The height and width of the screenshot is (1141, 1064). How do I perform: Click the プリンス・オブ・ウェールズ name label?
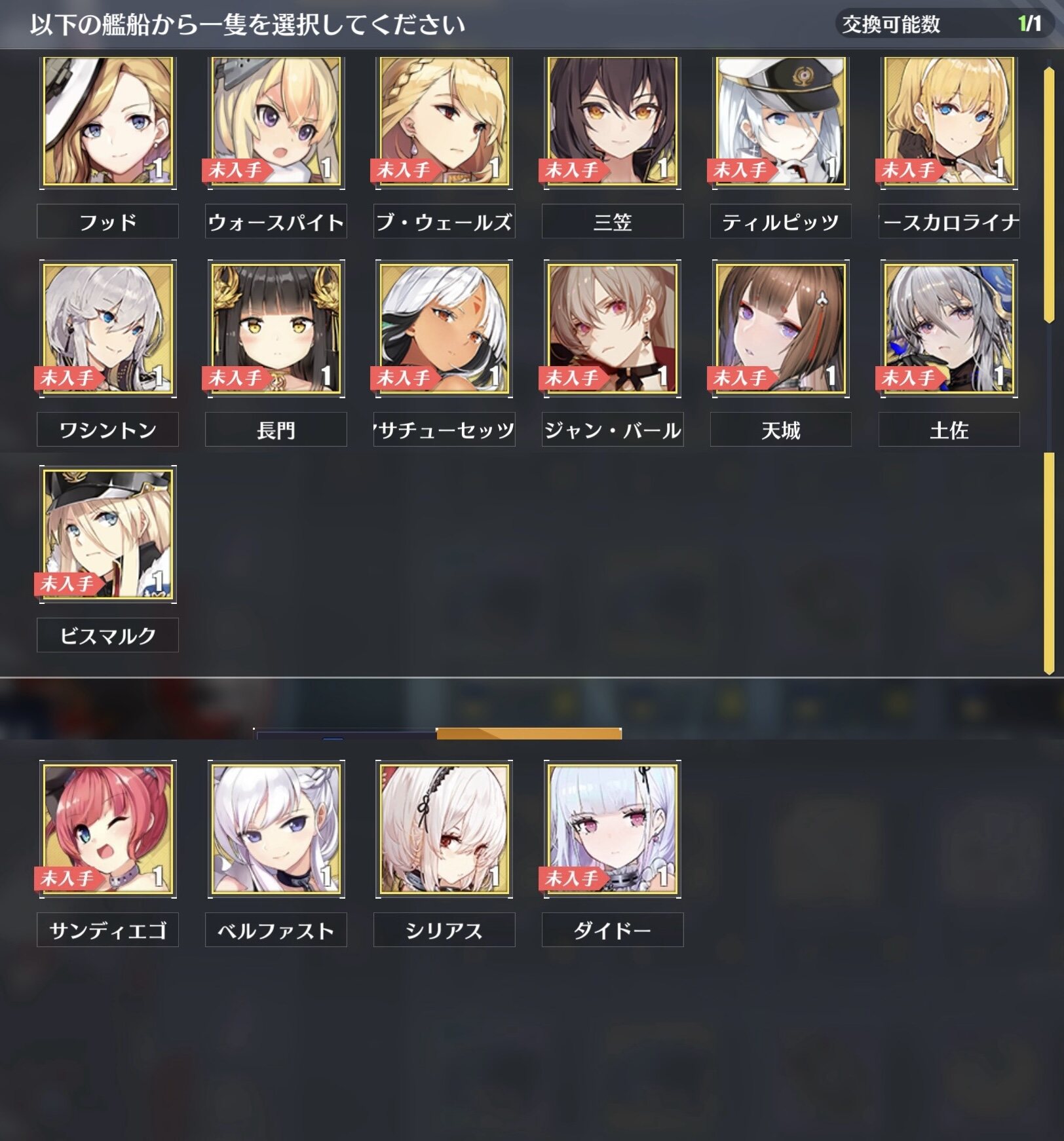click(444, 222)
